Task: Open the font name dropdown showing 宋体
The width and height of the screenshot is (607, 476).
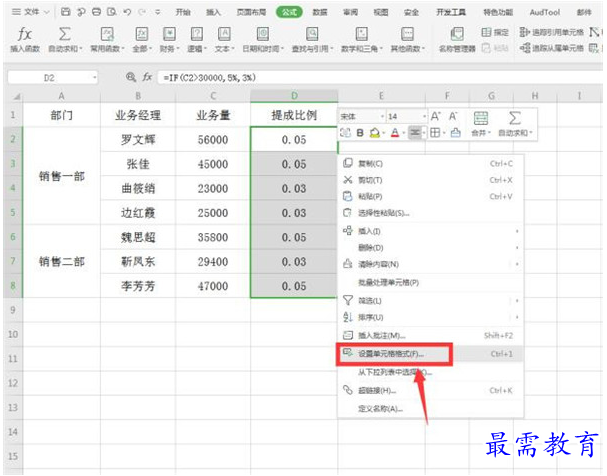Action: 382,116
